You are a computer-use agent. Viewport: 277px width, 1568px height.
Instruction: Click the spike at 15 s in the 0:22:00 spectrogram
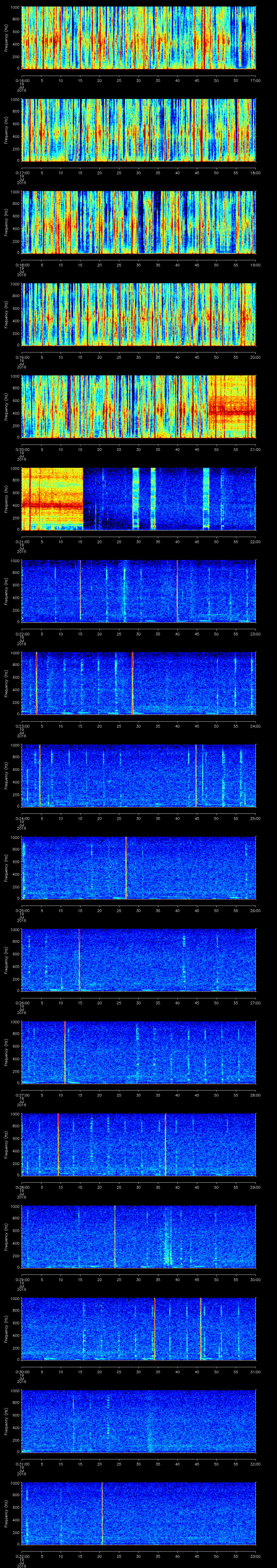point(80,591)
